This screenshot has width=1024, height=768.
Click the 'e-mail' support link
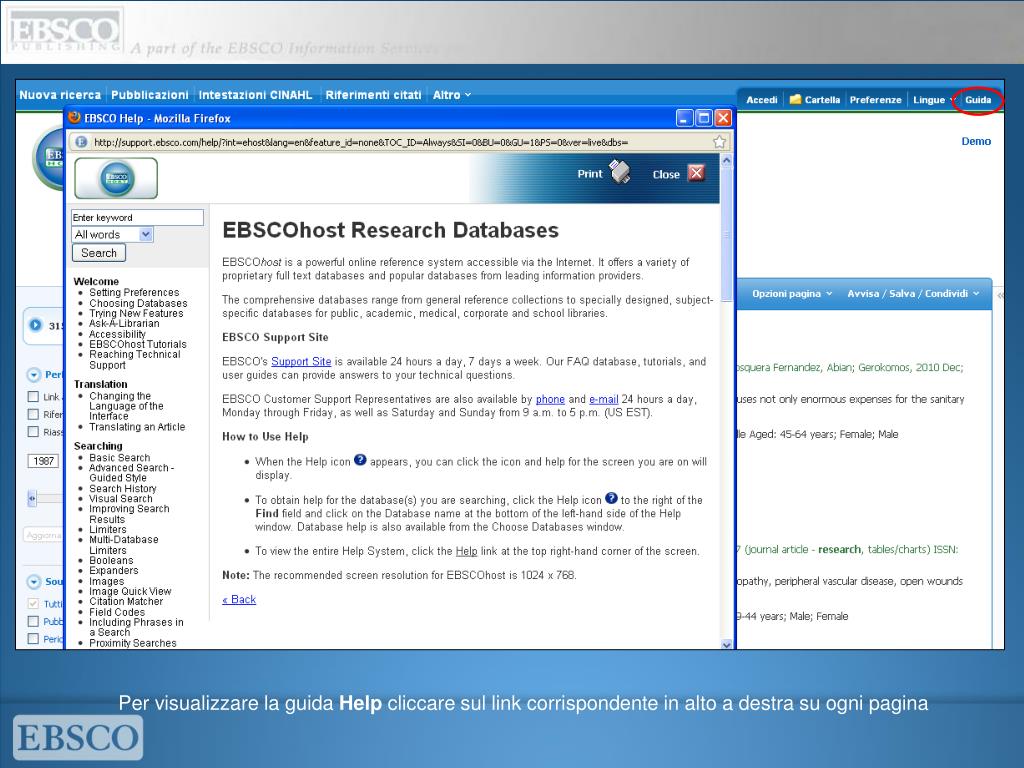click(603, 399)
